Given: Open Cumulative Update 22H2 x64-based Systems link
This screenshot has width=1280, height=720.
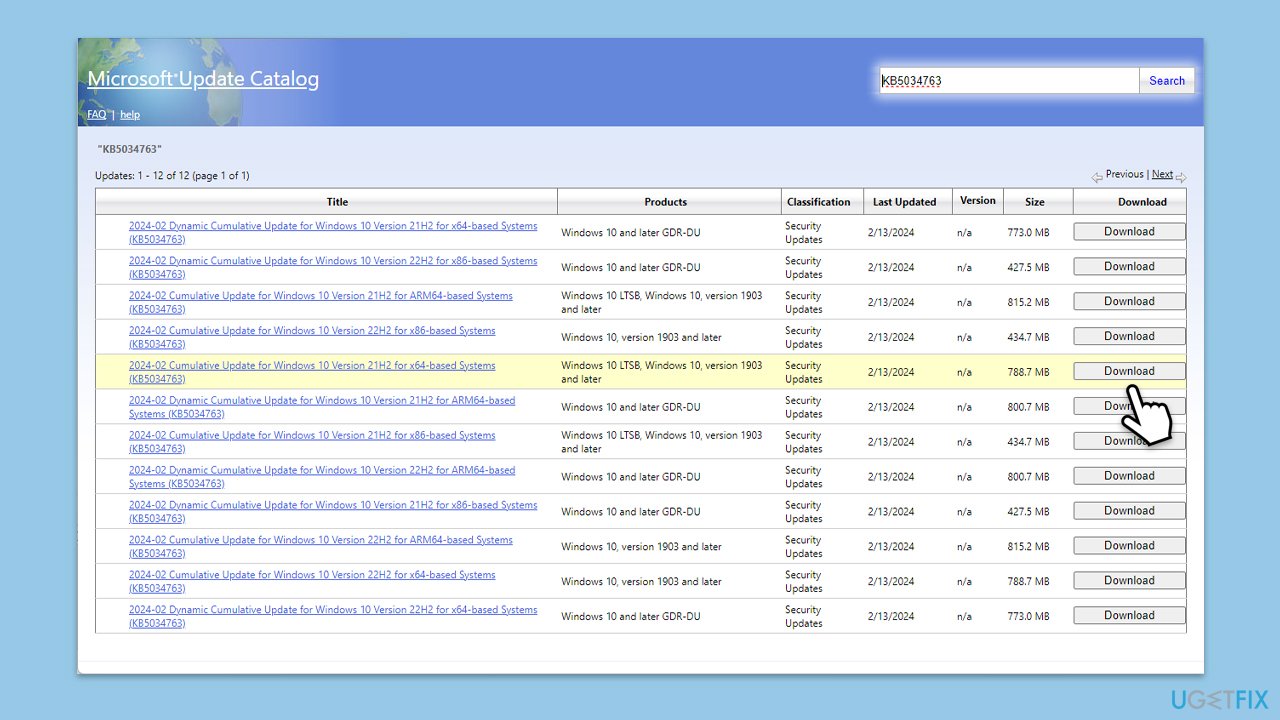Looking at the screenshot, I should click(312, 582).
